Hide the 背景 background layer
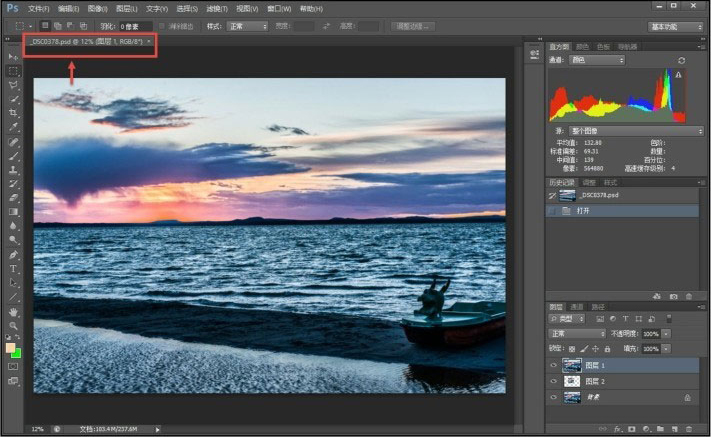Screen dimensions: 711x437 point(554,397)
